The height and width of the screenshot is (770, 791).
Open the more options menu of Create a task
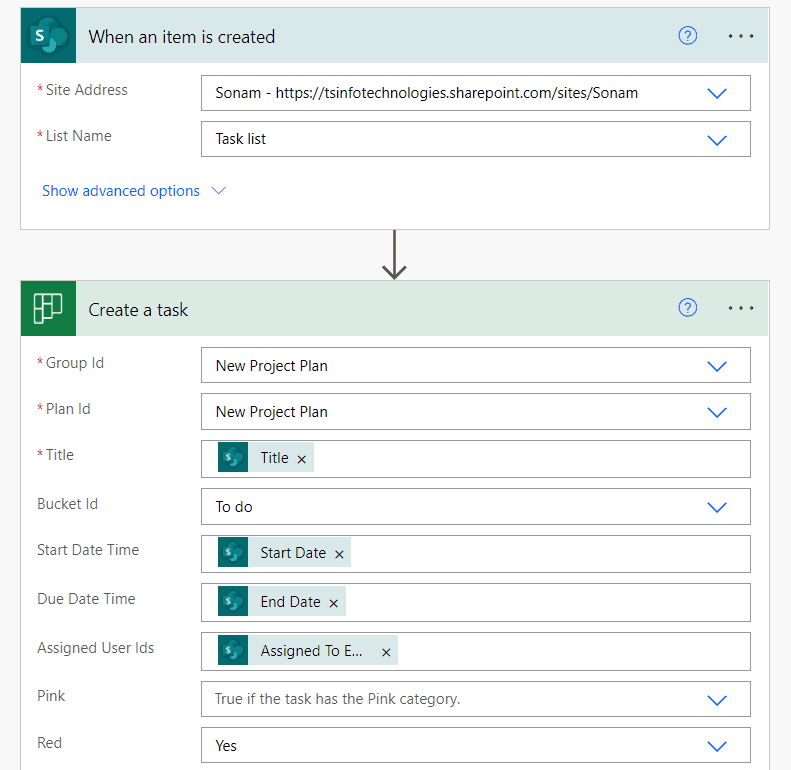pyautogui.click(x=741, y=308)
